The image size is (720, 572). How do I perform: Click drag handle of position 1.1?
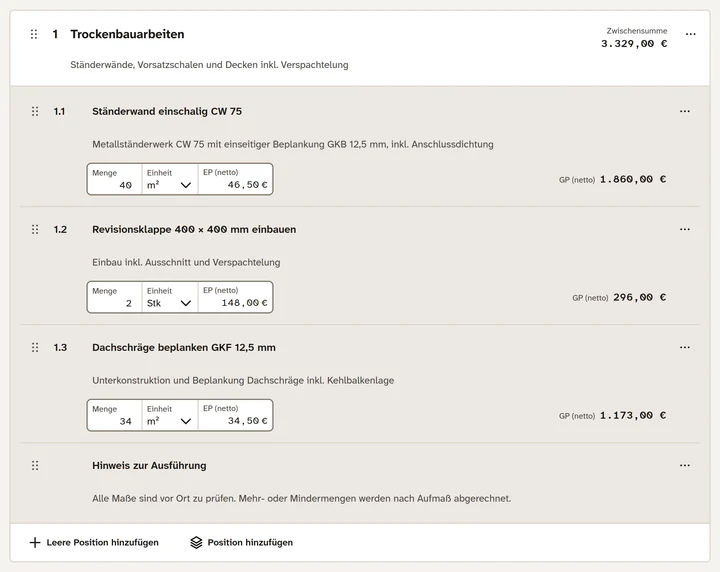tap(35, 111)
